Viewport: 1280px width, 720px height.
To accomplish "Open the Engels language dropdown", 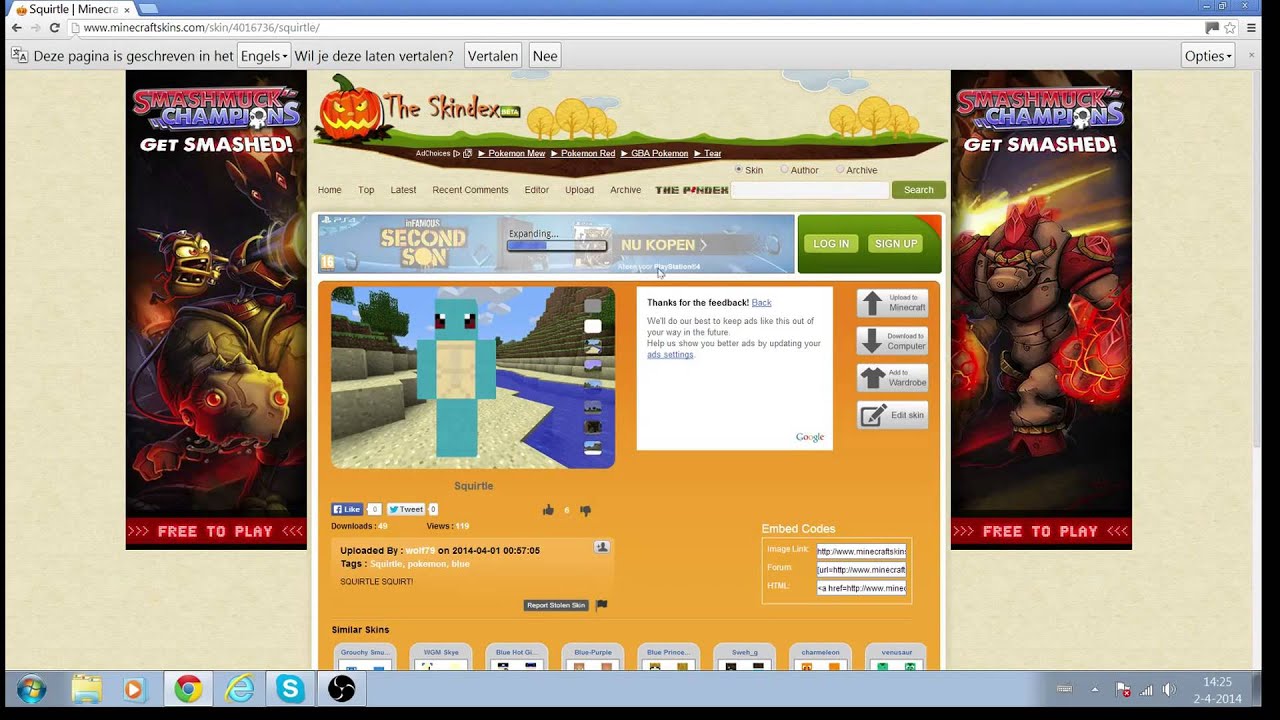I will pyautogui.click(x=264, y=56).
